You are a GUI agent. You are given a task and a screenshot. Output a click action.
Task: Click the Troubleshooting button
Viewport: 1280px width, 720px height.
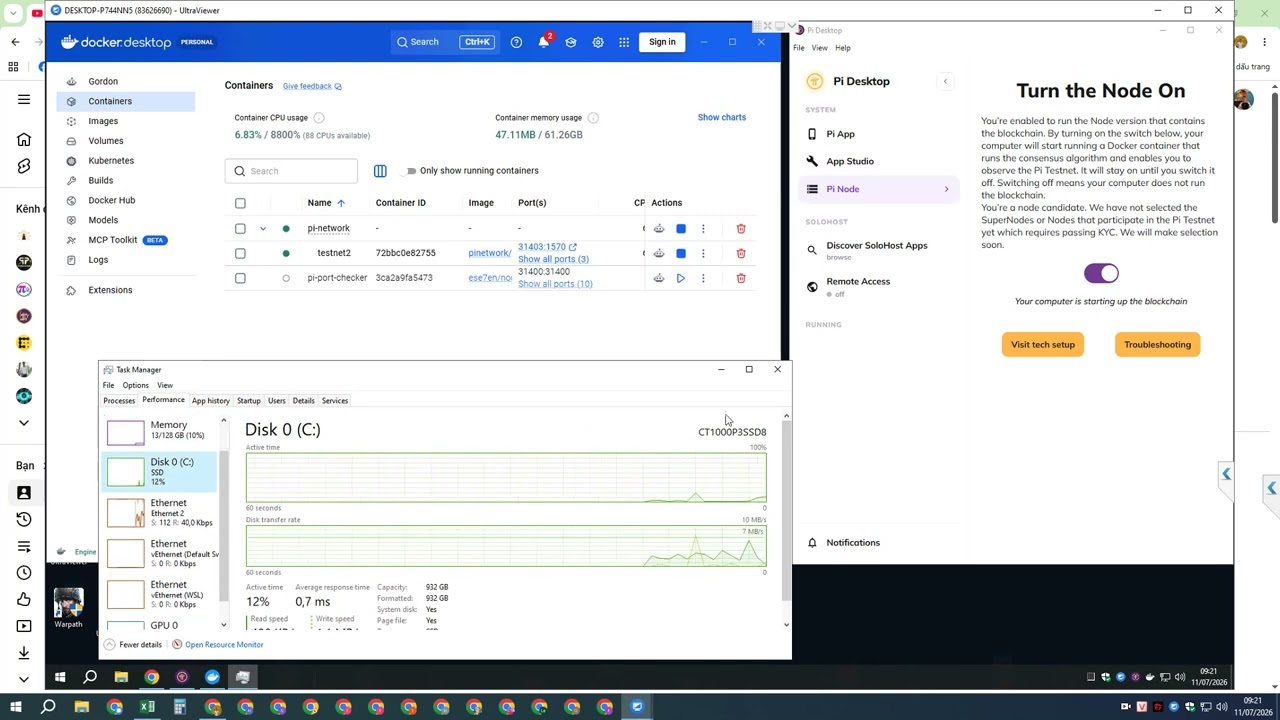[1157, 344]
